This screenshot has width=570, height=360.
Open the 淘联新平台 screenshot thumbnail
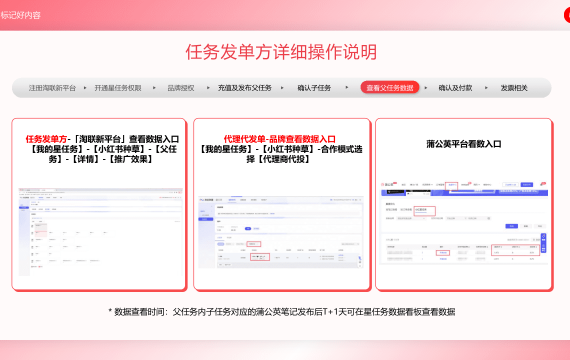(x=100, y=232)
